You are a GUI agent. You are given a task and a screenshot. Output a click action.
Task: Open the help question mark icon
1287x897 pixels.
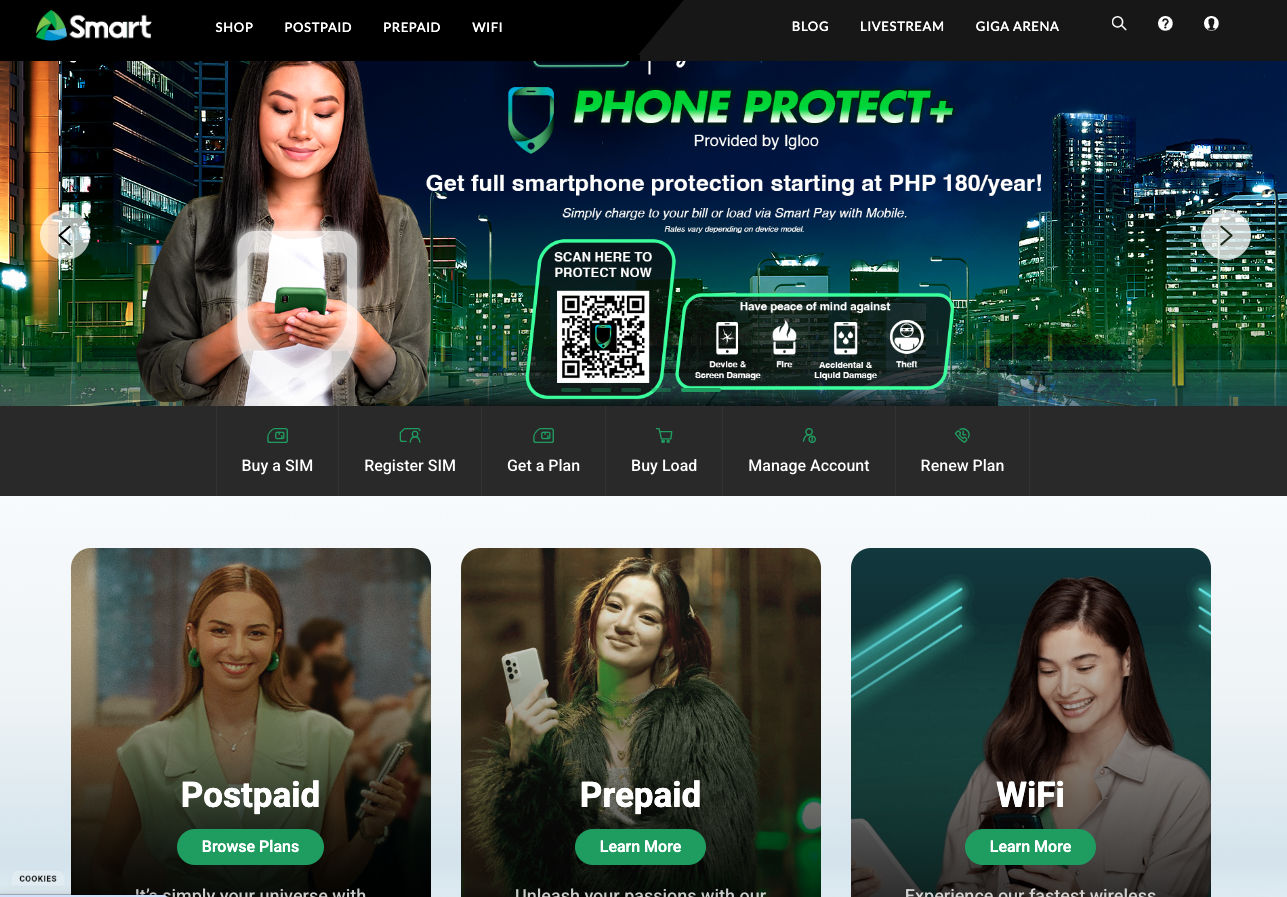click(x=1165, y=23)
